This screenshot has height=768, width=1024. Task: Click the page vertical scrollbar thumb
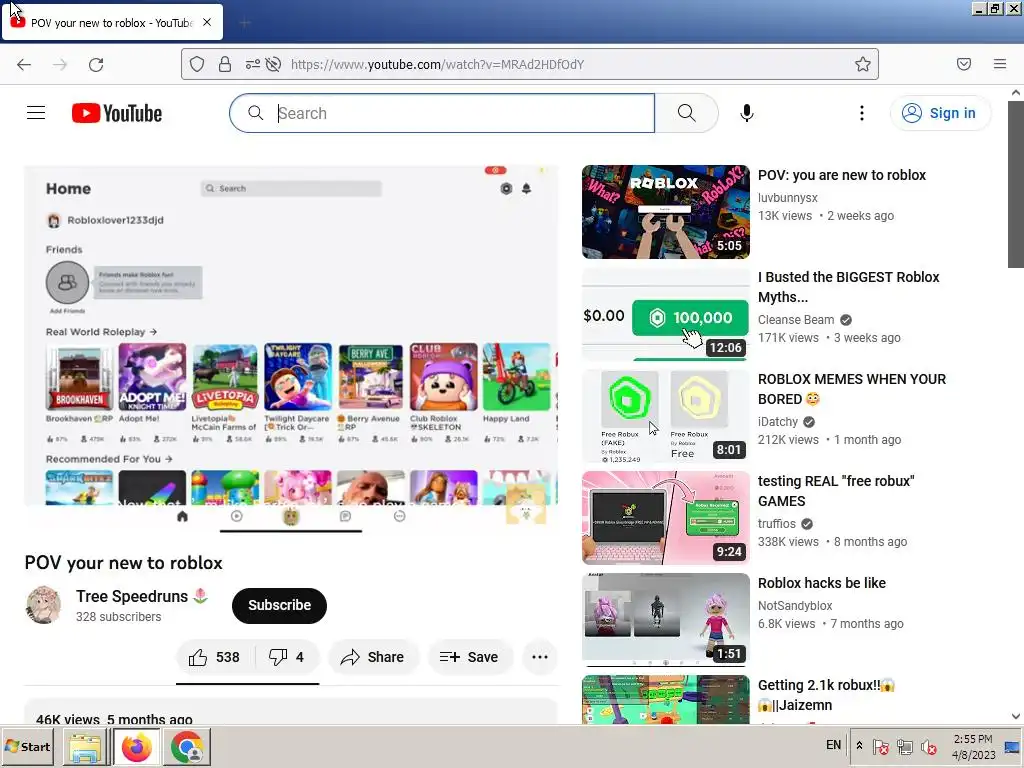point(1016,184)
